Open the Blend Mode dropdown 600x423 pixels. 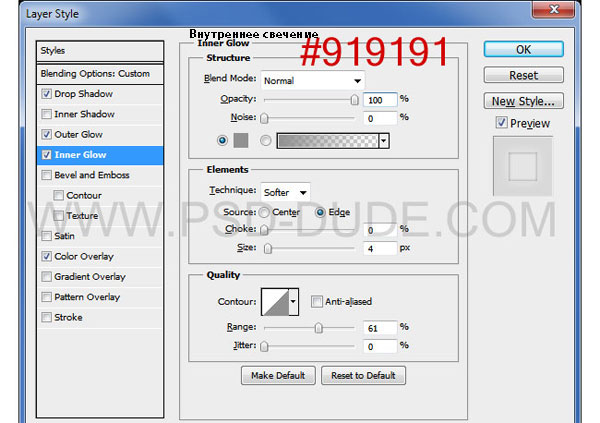313,80
